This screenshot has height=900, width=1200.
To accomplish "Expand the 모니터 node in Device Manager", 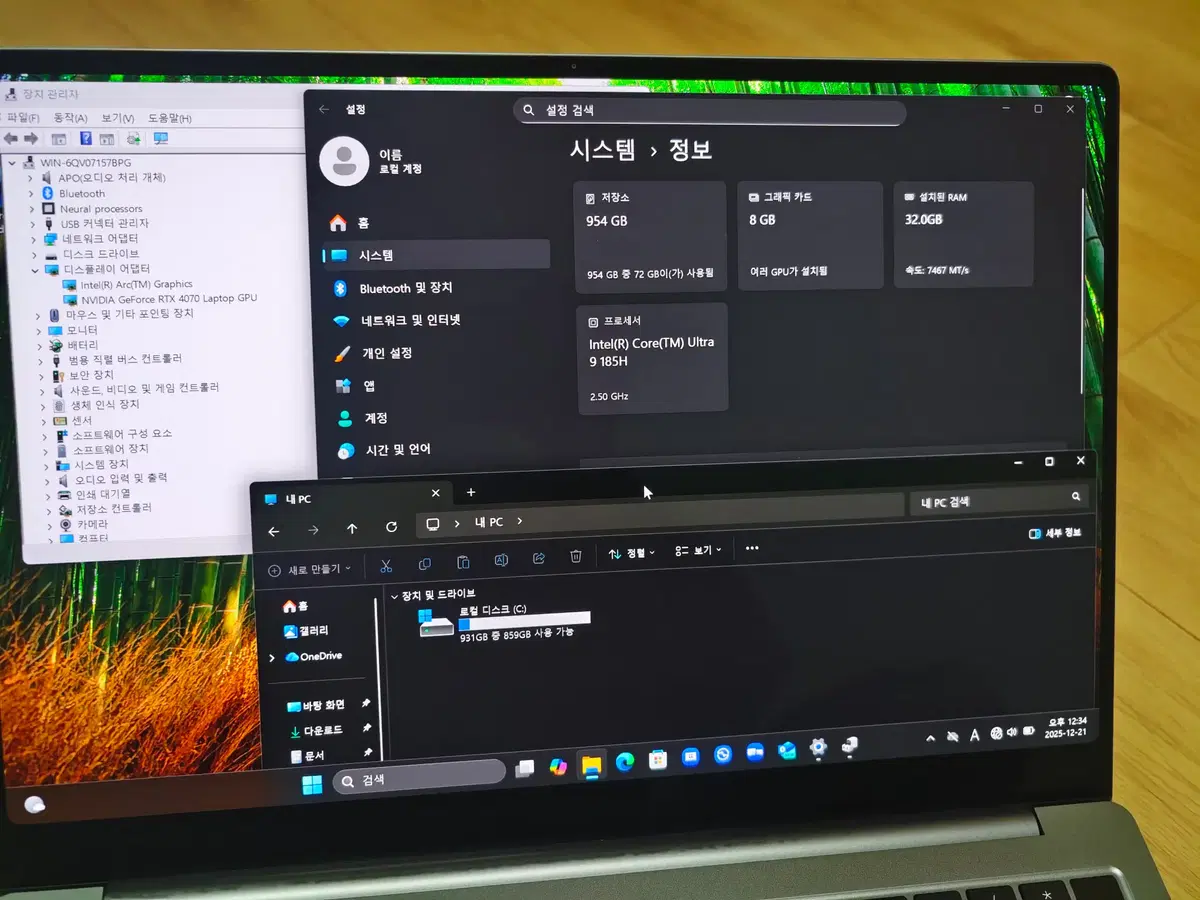I will click(38, 331).
